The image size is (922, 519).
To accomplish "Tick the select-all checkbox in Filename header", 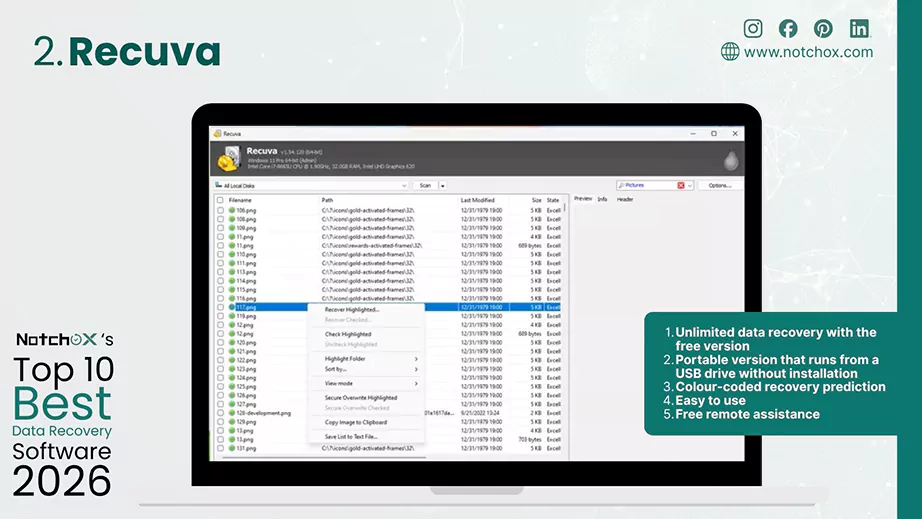I will point(221,200).
